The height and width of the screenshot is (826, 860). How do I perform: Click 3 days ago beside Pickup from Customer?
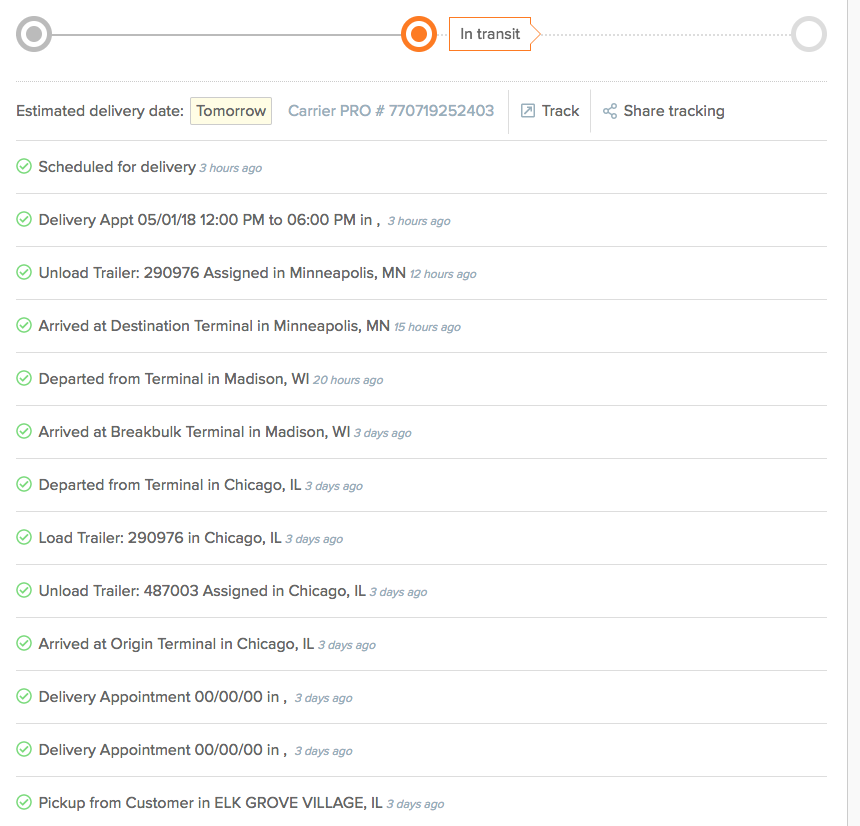tap(415, 804)
